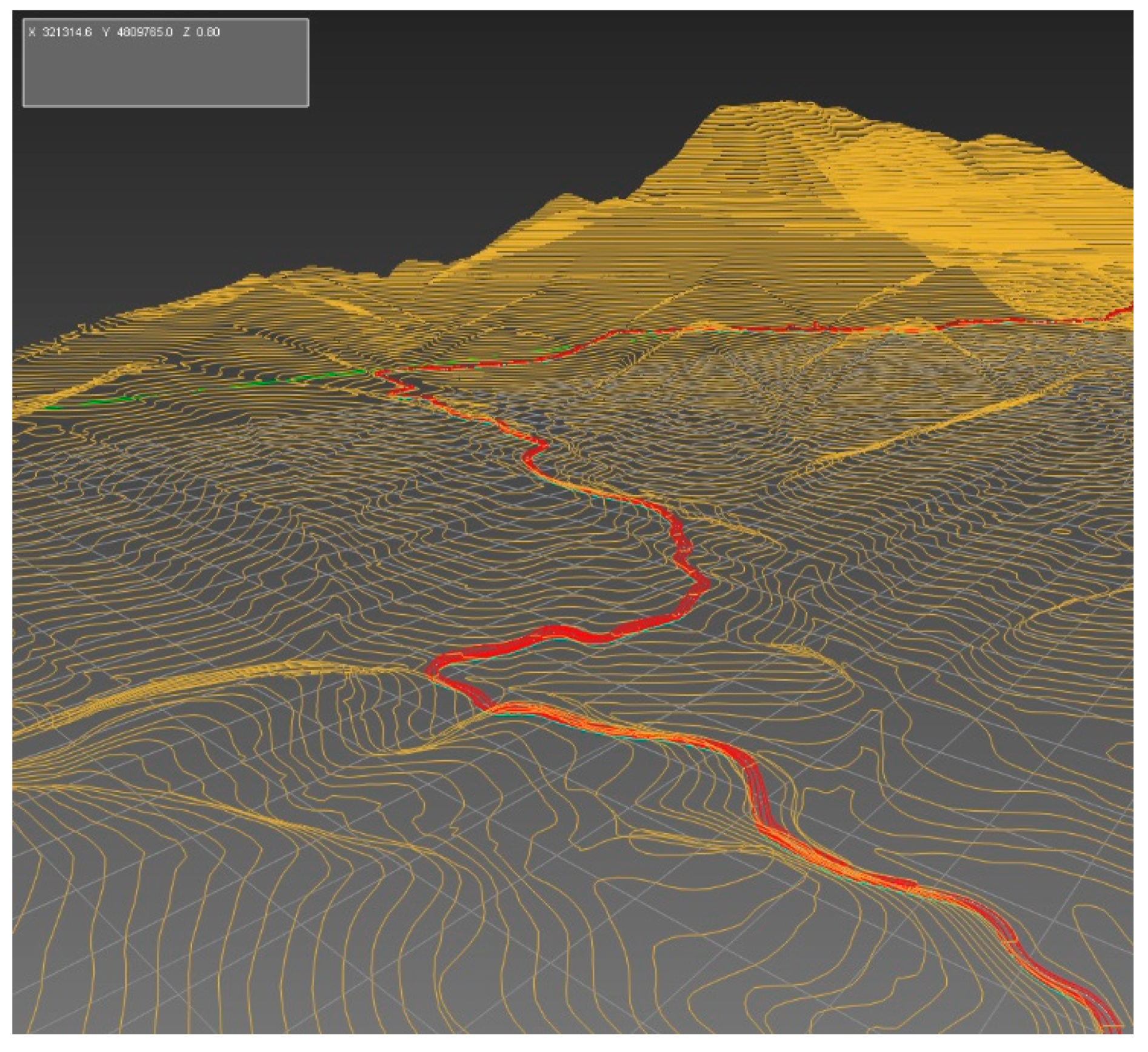Click the red channel's rightmost meander bend

[x=704, y=584]
